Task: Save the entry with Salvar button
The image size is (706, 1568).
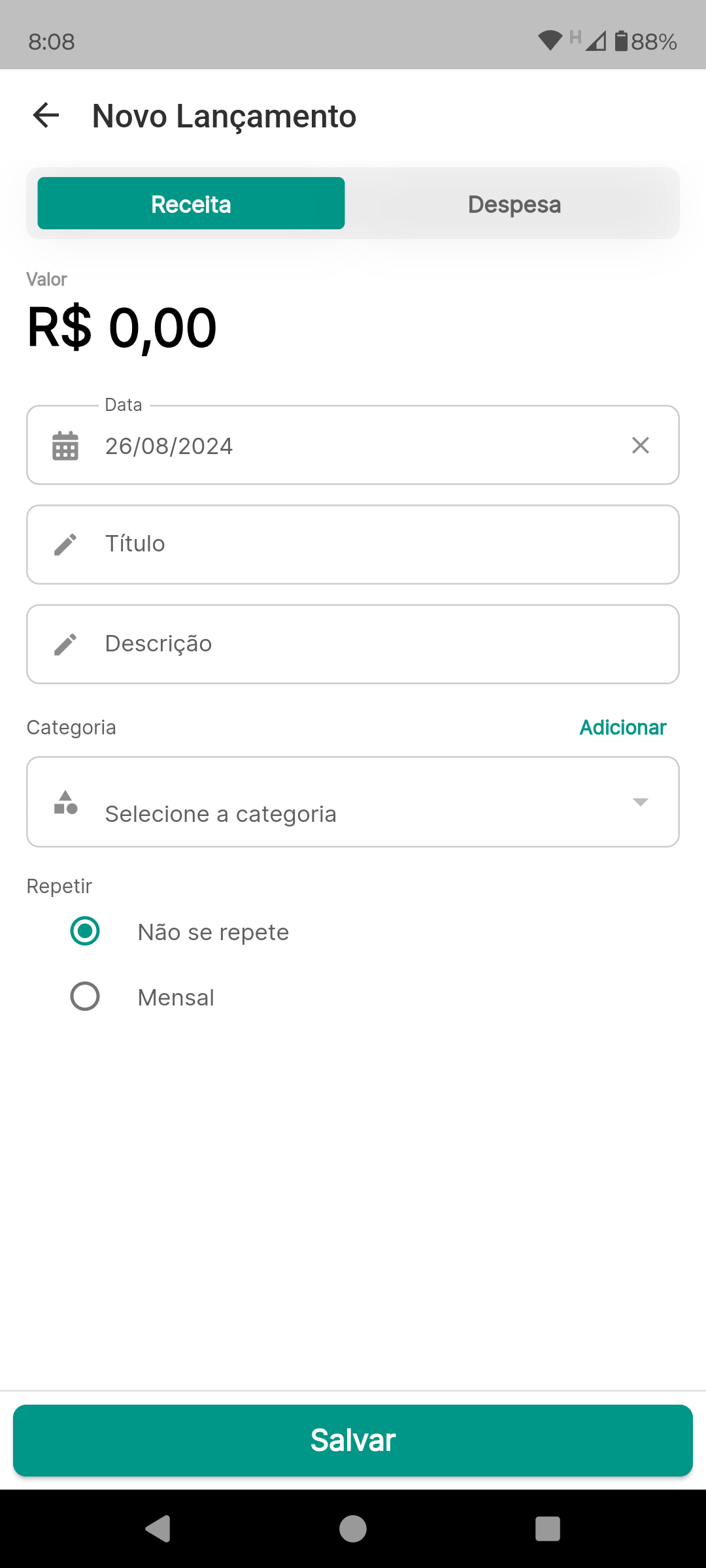Action: point(353,1440)
